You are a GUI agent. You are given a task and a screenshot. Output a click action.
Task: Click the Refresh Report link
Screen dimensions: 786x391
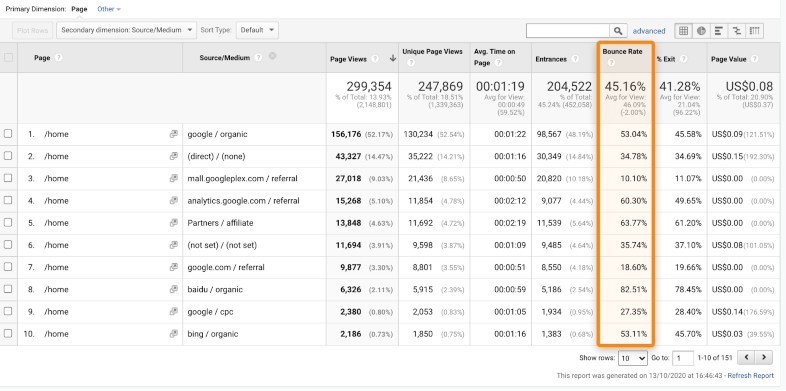750,375
